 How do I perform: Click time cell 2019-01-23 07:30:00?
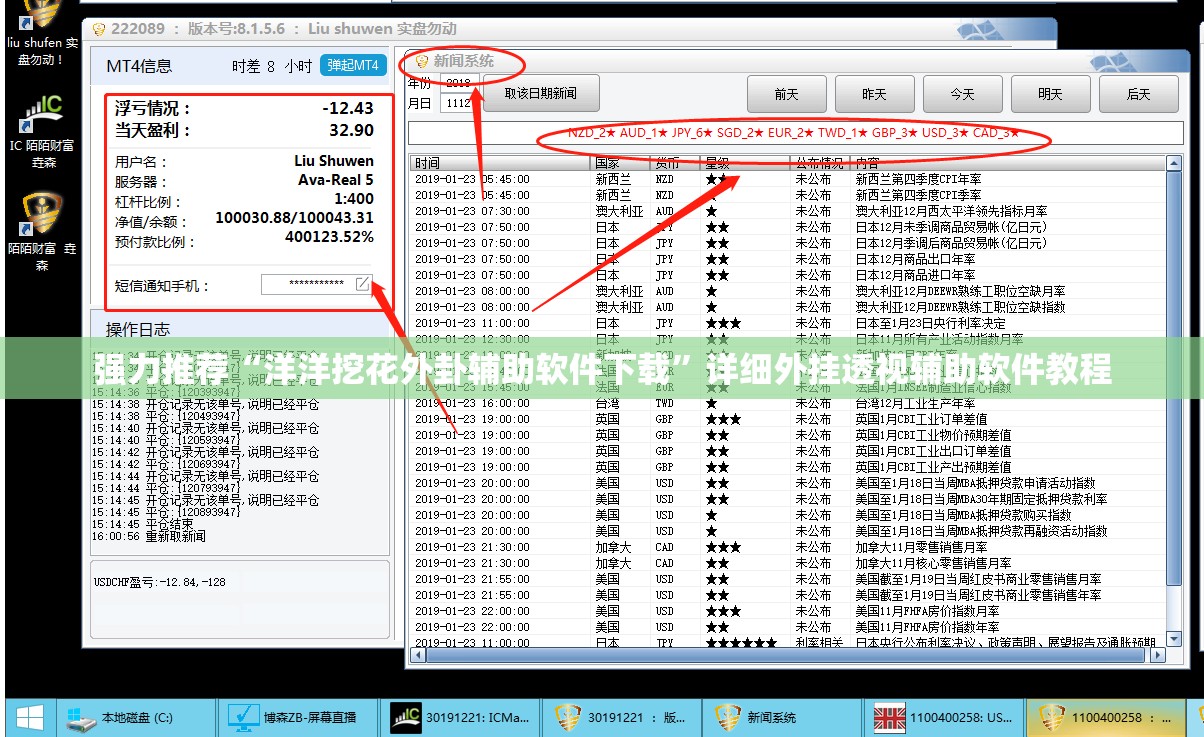tap(472, 211)
